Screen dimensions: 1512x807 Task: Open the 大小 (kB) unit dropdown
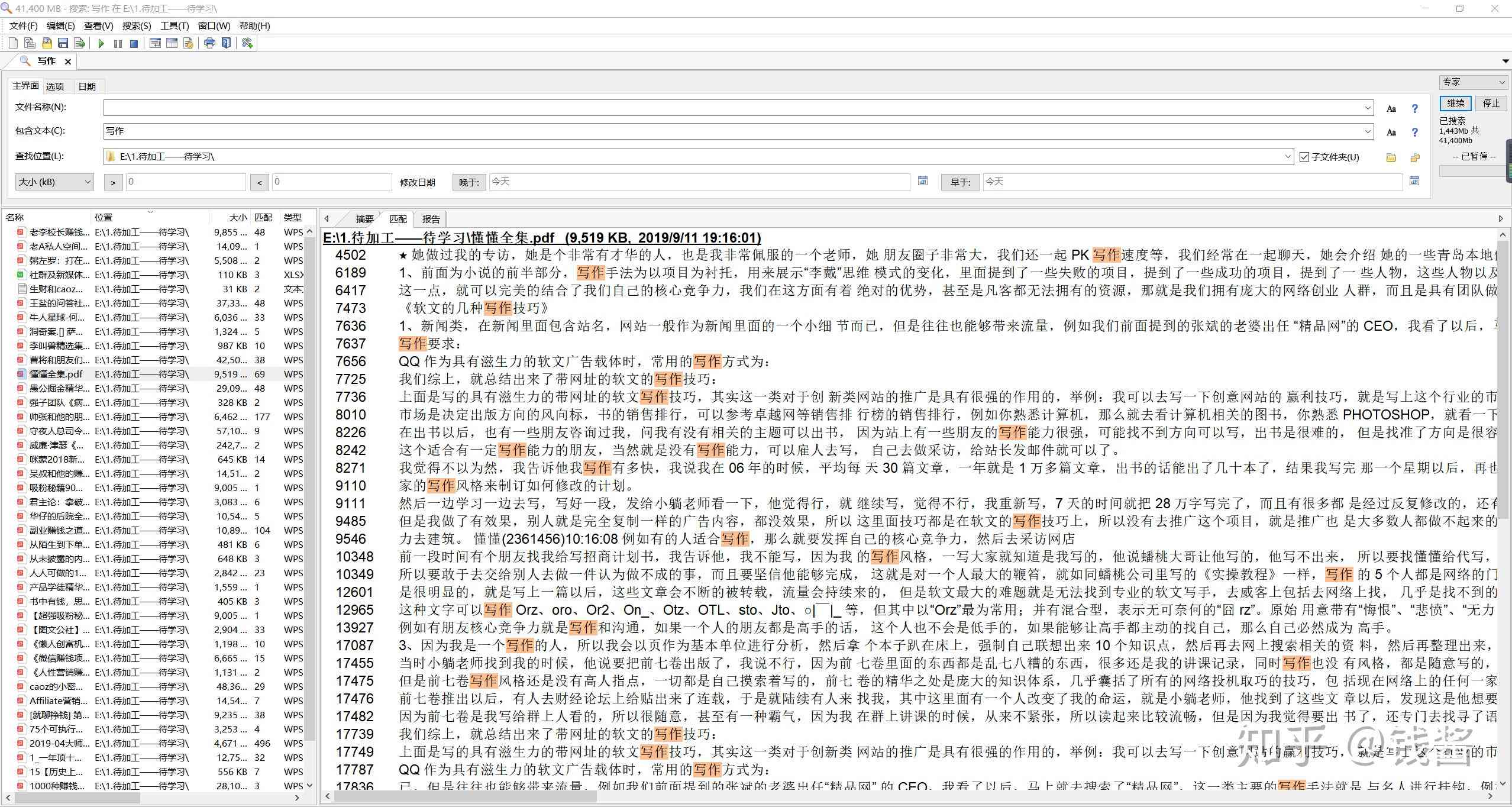54,182
